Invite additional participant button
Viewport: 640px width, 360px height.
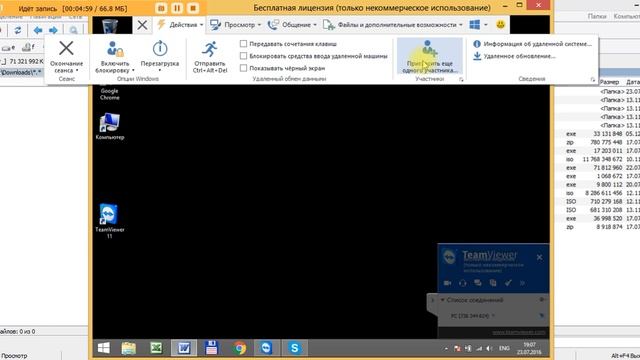[430, 56]
